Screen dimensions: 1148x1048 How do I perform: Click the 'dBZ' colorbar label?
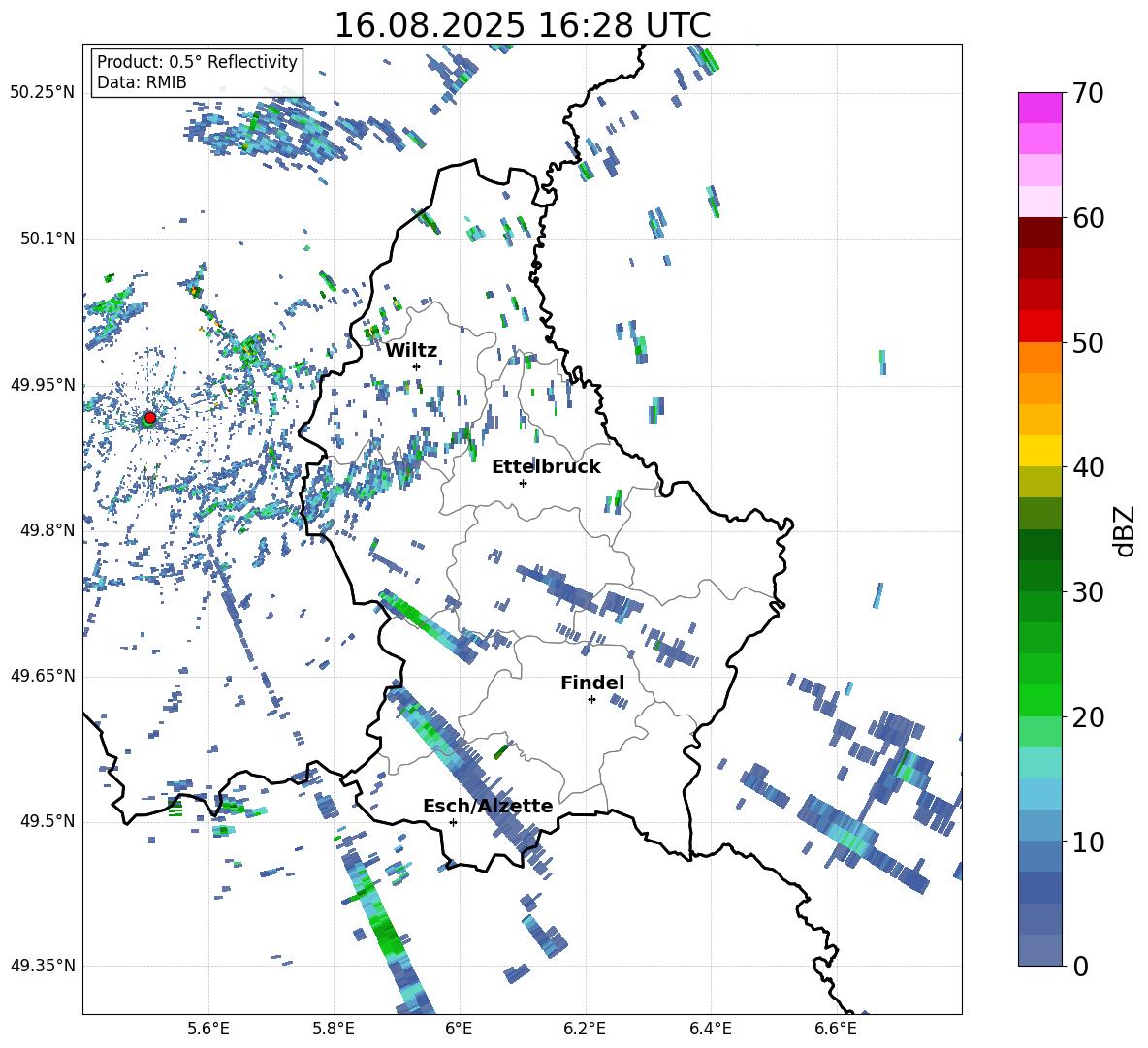[x=1123, y=530]
